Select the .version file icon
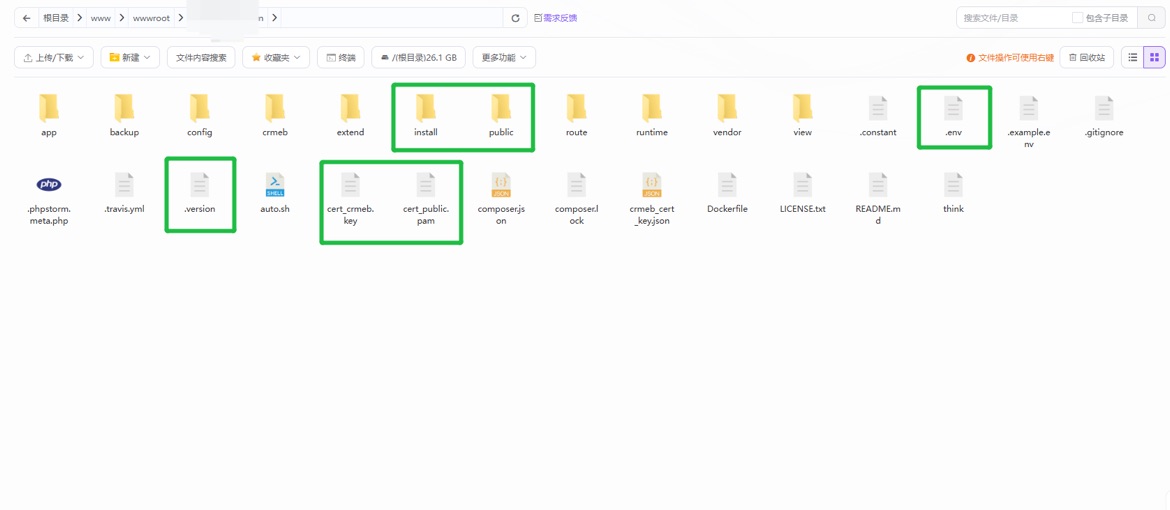This screenshot has height=510, width=1170. click(x=199, y=184)
